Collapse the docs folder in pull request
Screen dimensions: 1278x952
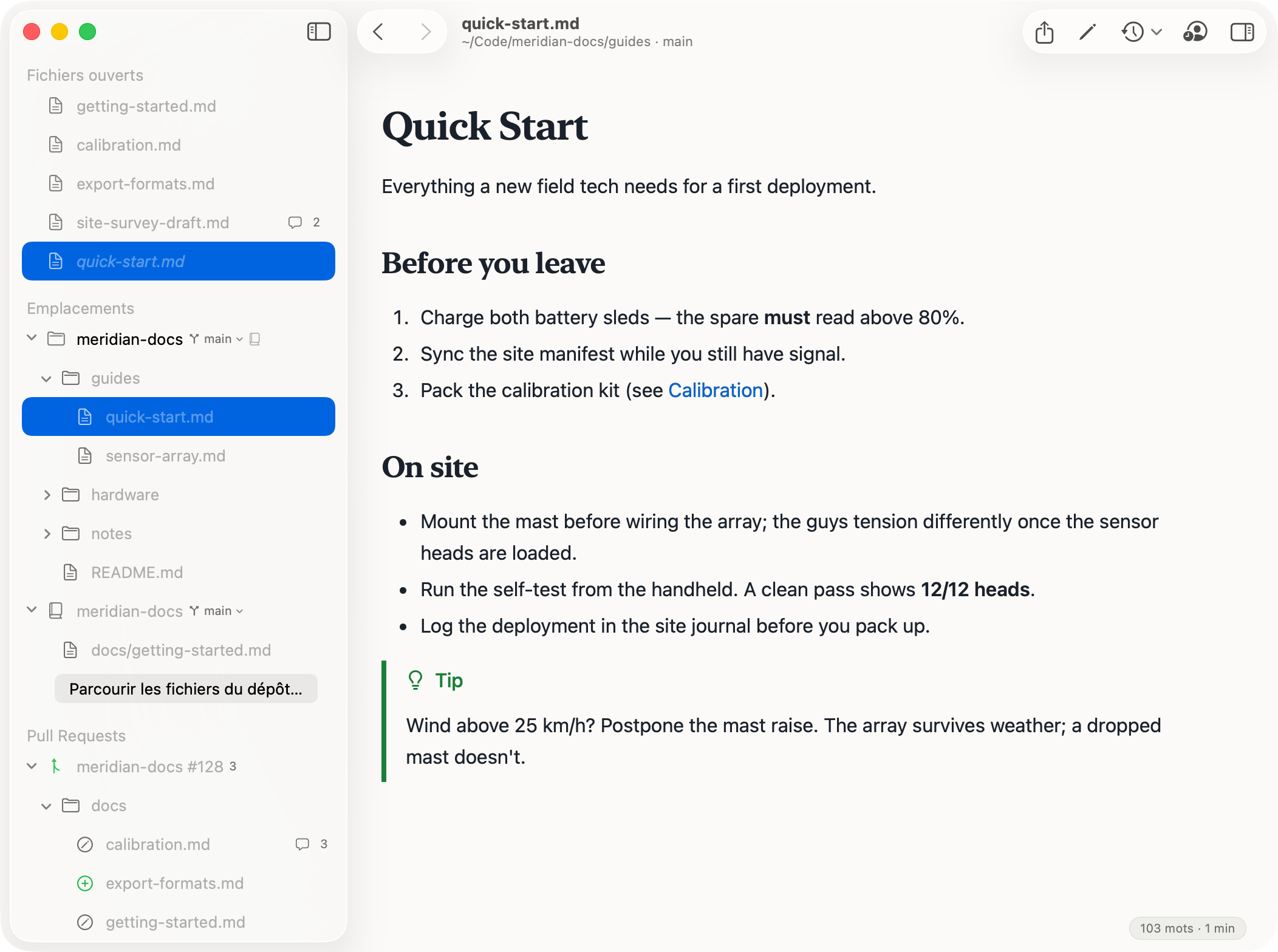tap(46, 806)
